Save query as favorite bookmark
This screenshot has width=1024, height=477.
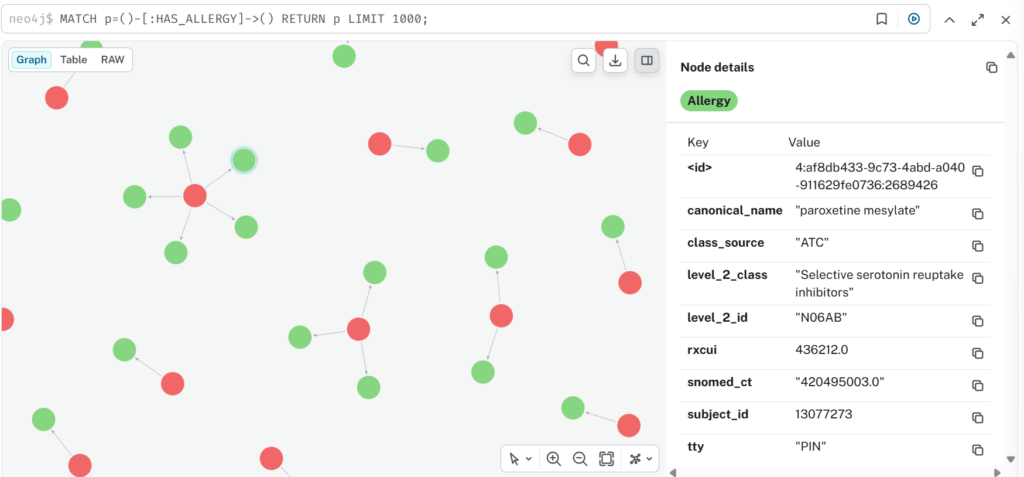tap(881, 19)
